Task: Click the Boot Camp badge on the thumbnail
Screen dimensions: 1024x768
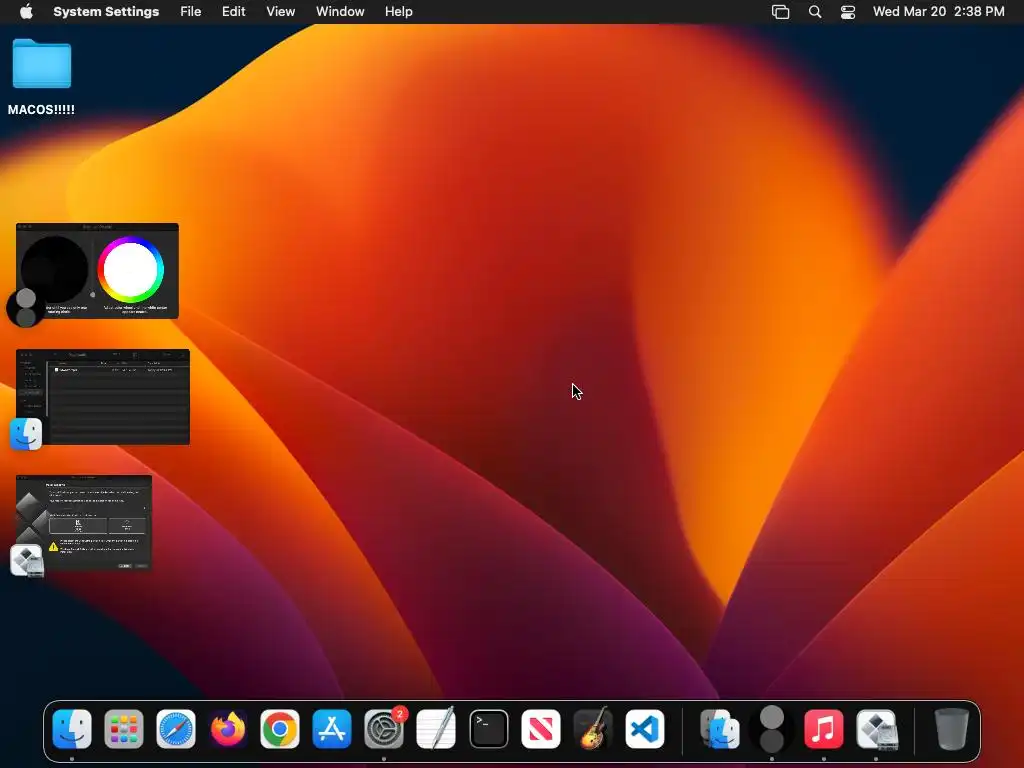Action: point(27,560)
